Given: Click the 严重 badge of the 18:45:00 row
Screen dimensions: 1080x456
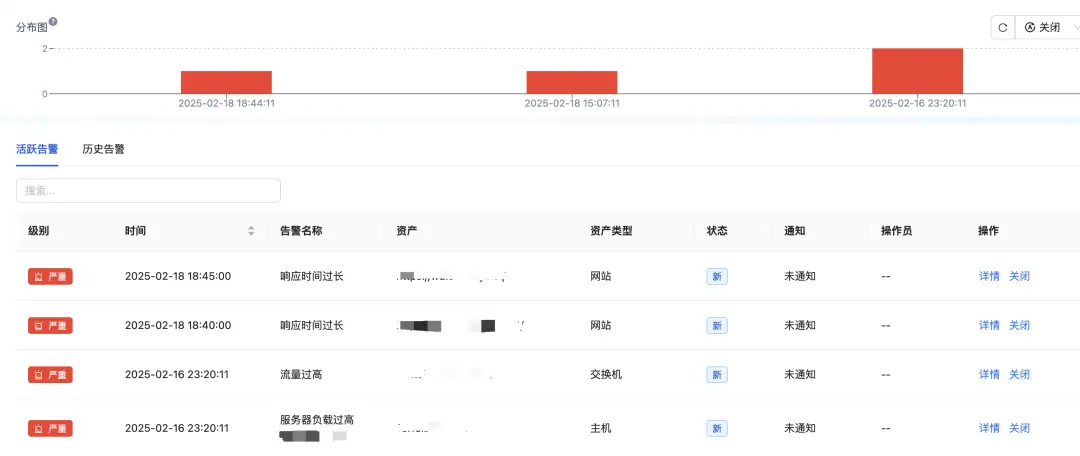Looking at the screenshot, I should (x=50, y=276).
